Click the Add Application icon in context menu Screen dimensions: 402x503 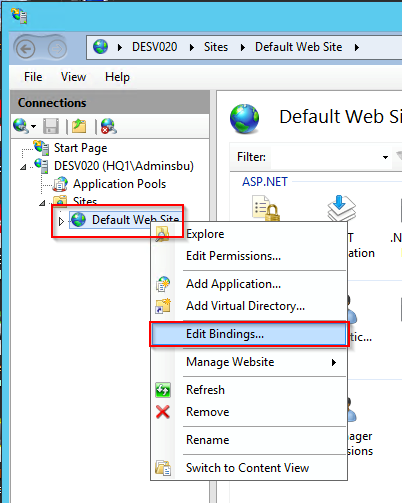pyautogui.click(x=163, y=284)
